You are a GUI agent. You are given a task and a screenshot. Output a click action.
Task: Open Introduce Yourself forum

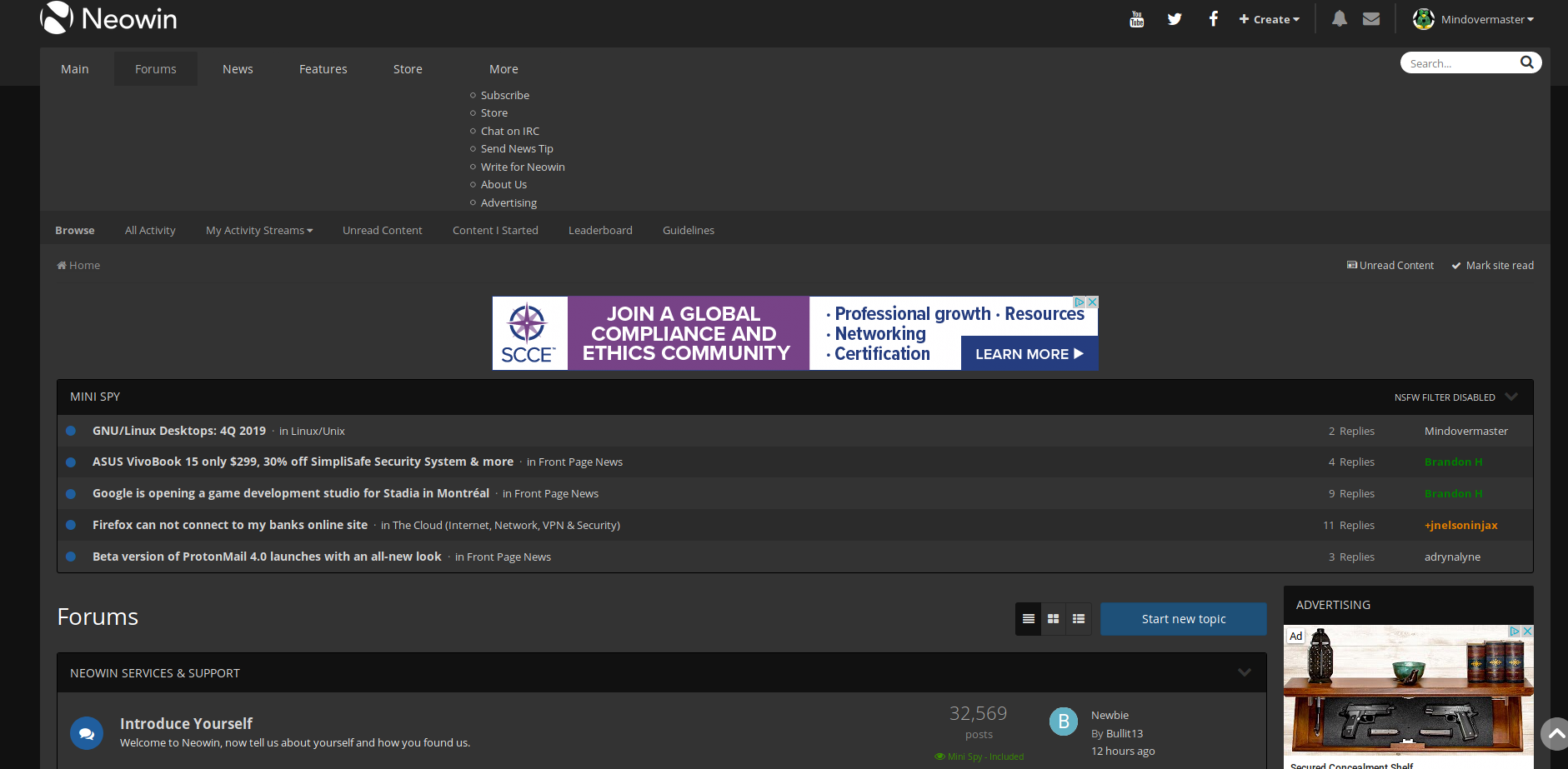pyautogui.click(x=186, y=723)
